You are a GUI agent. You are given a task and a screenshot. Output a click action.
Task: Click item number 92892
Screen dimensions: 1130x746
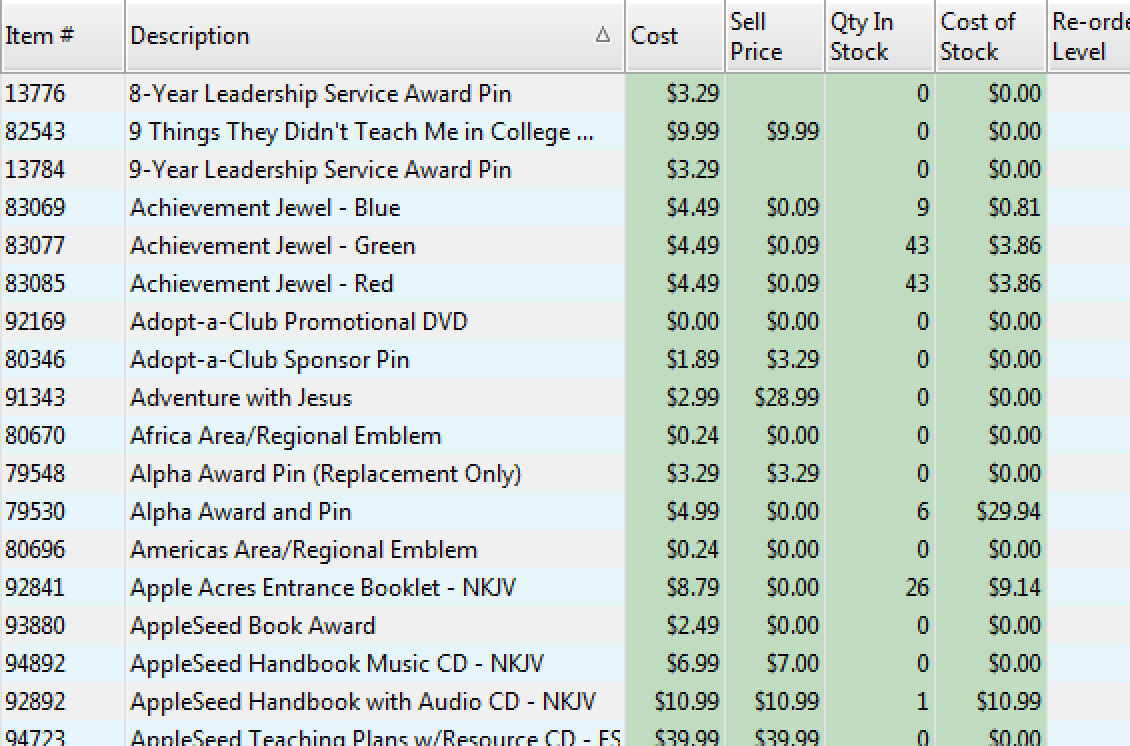click(x=35, y=702)
